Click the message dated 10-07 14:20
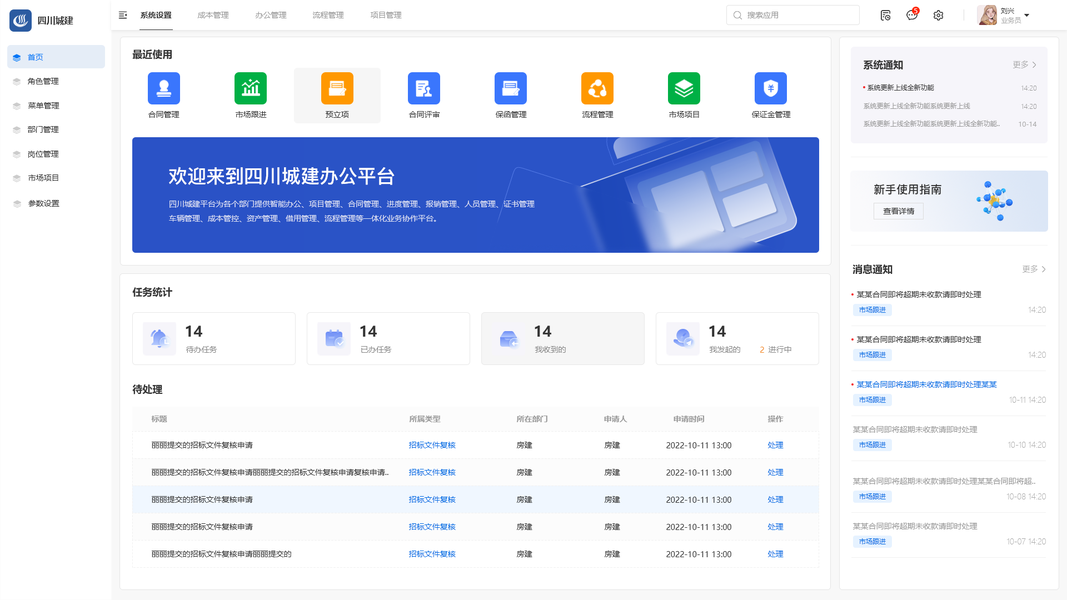Image resolution: width=1067 pixels, height=600 pixels. click(949, 533)
